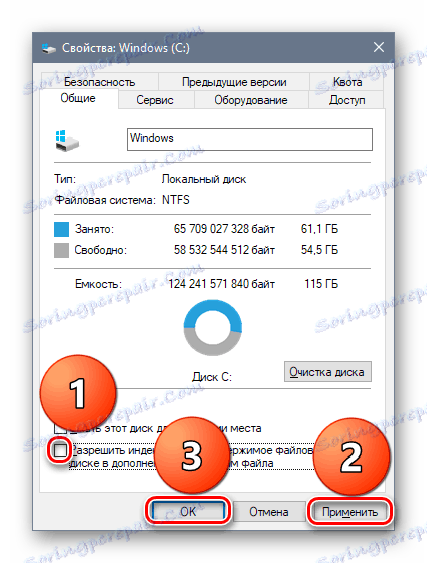Open Очистка диска disk cleanup
This screenshot has height=563, width=427.
tap(328, 372)
